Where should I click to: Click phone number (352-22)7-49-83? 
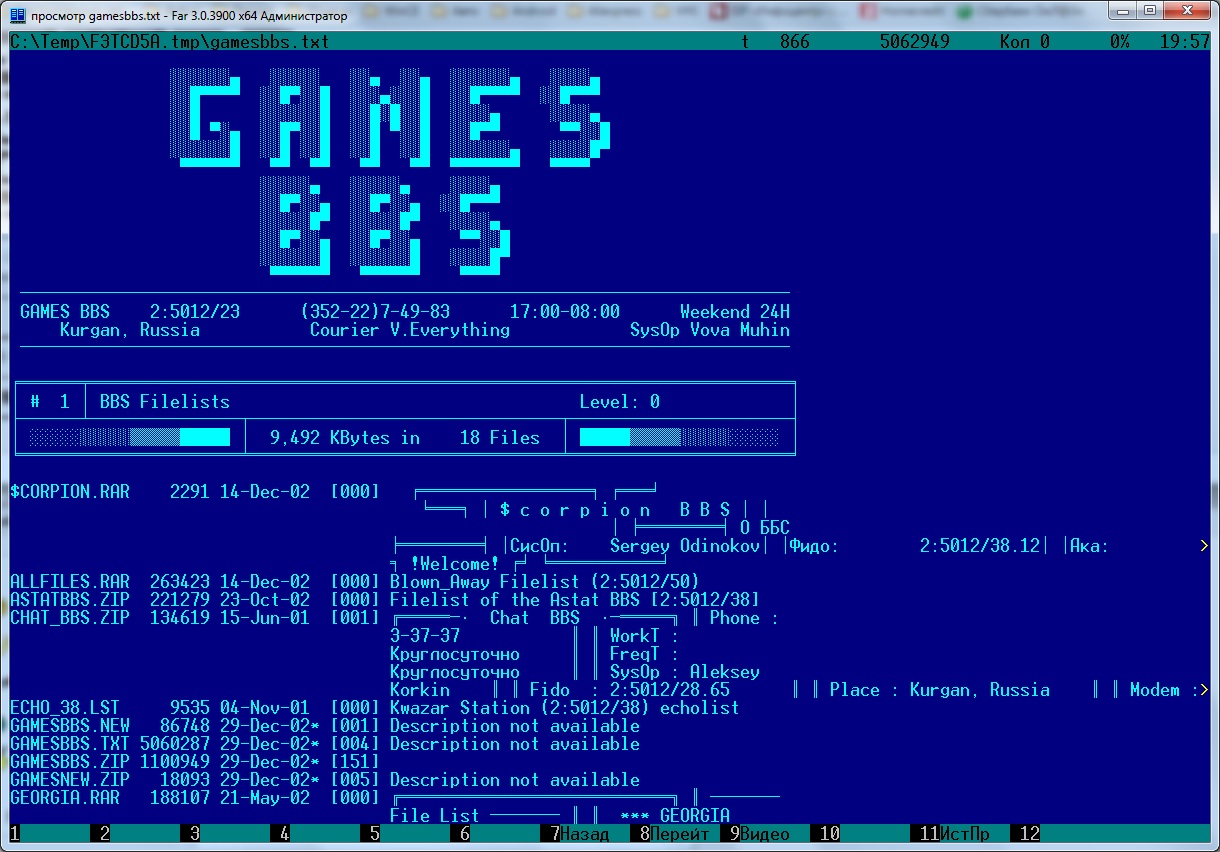375,312
